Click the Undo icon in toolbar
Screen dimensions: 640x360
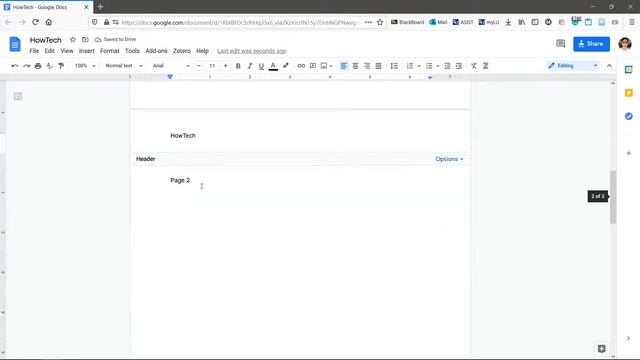[15, 66]
